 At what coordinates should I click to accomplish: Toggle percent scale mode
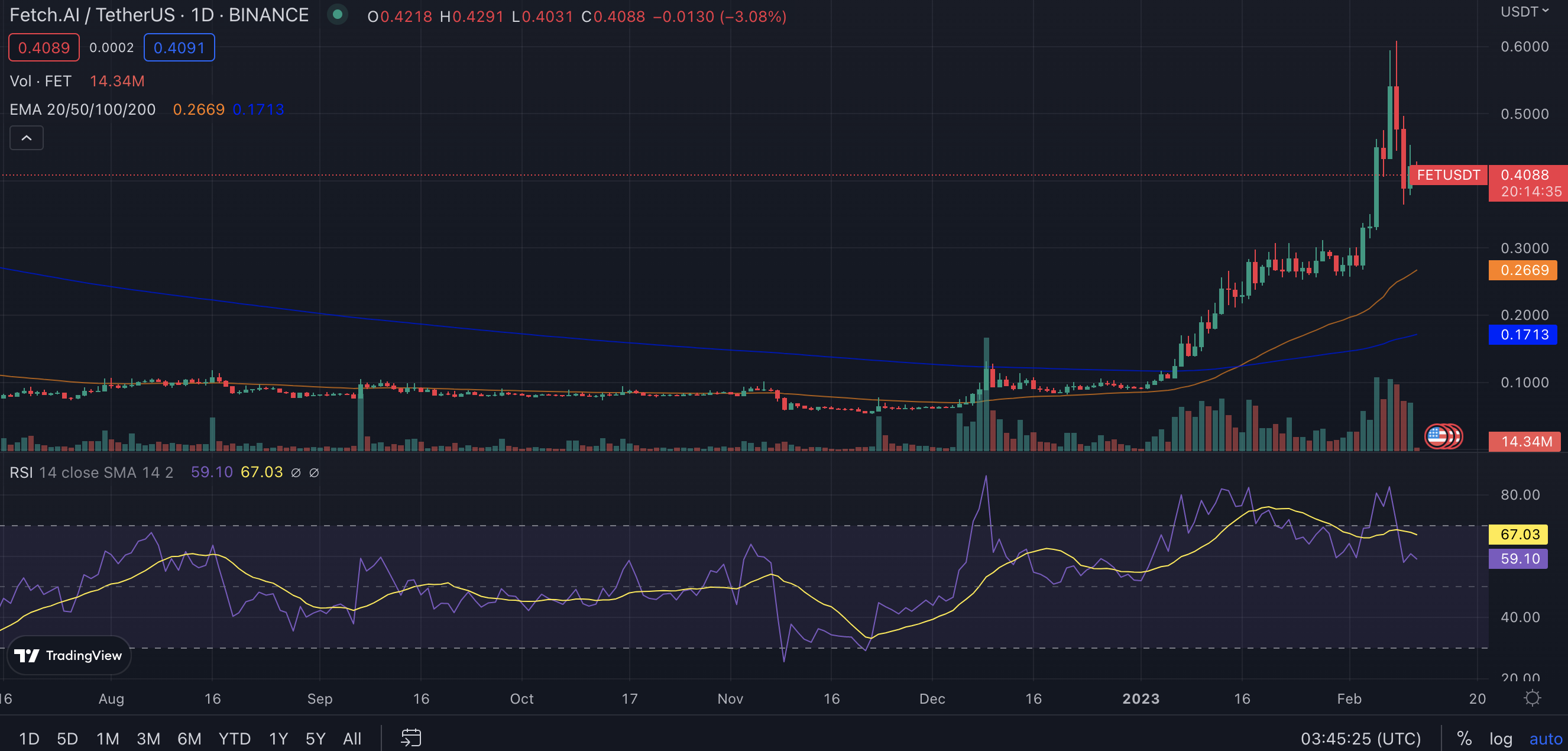[1464, 739]
